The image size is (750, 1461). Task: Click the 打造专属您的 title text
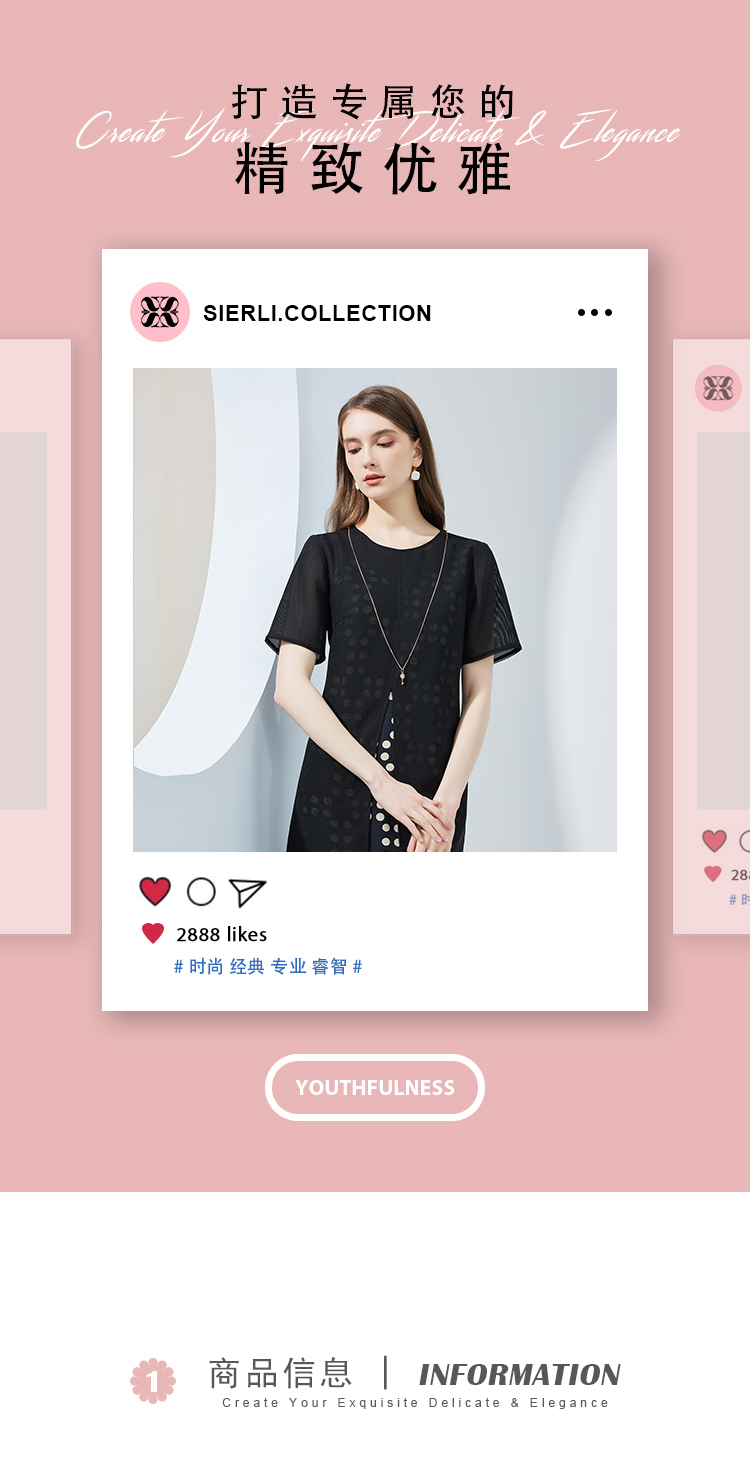375,102
